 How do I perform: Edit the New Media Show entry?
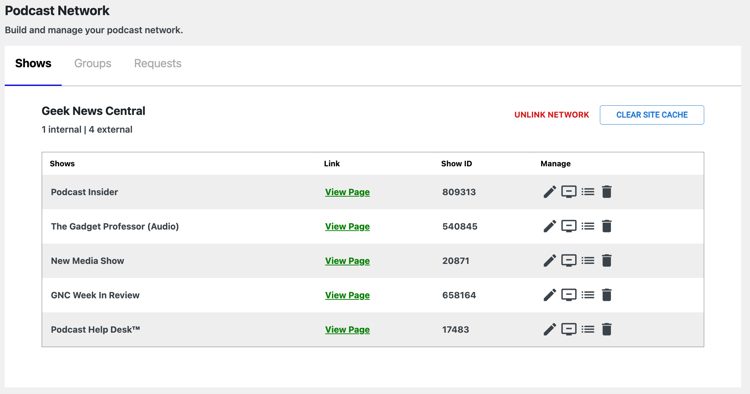click(x=550, y=261)
